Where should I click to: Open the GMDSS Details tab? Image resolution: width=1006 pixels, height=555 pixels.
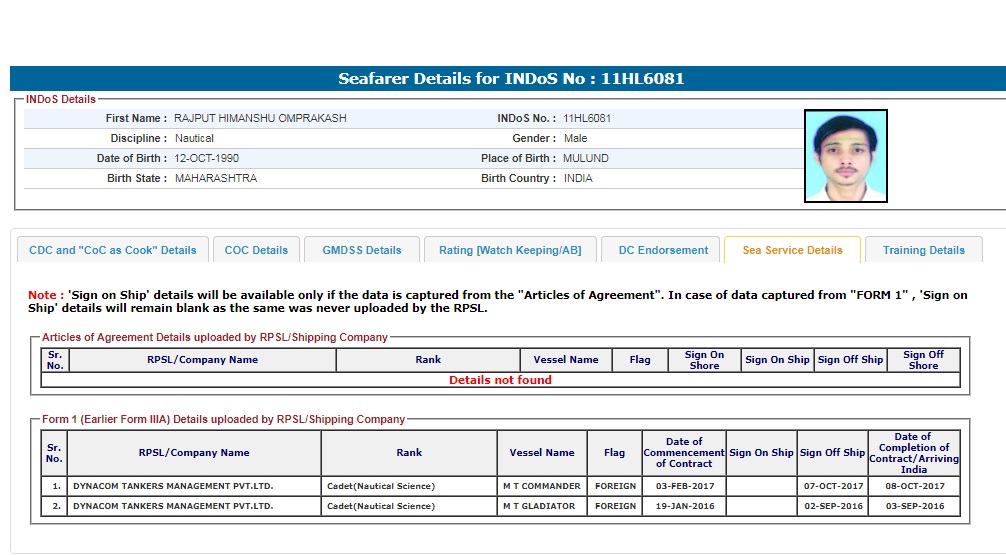[361, 250]
